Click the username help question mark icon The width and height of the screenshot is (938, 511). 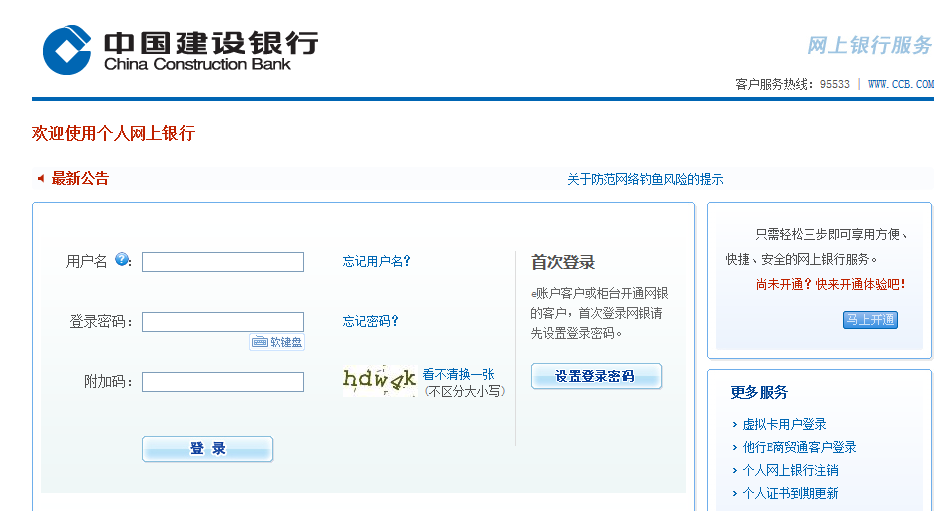point(122,260)
